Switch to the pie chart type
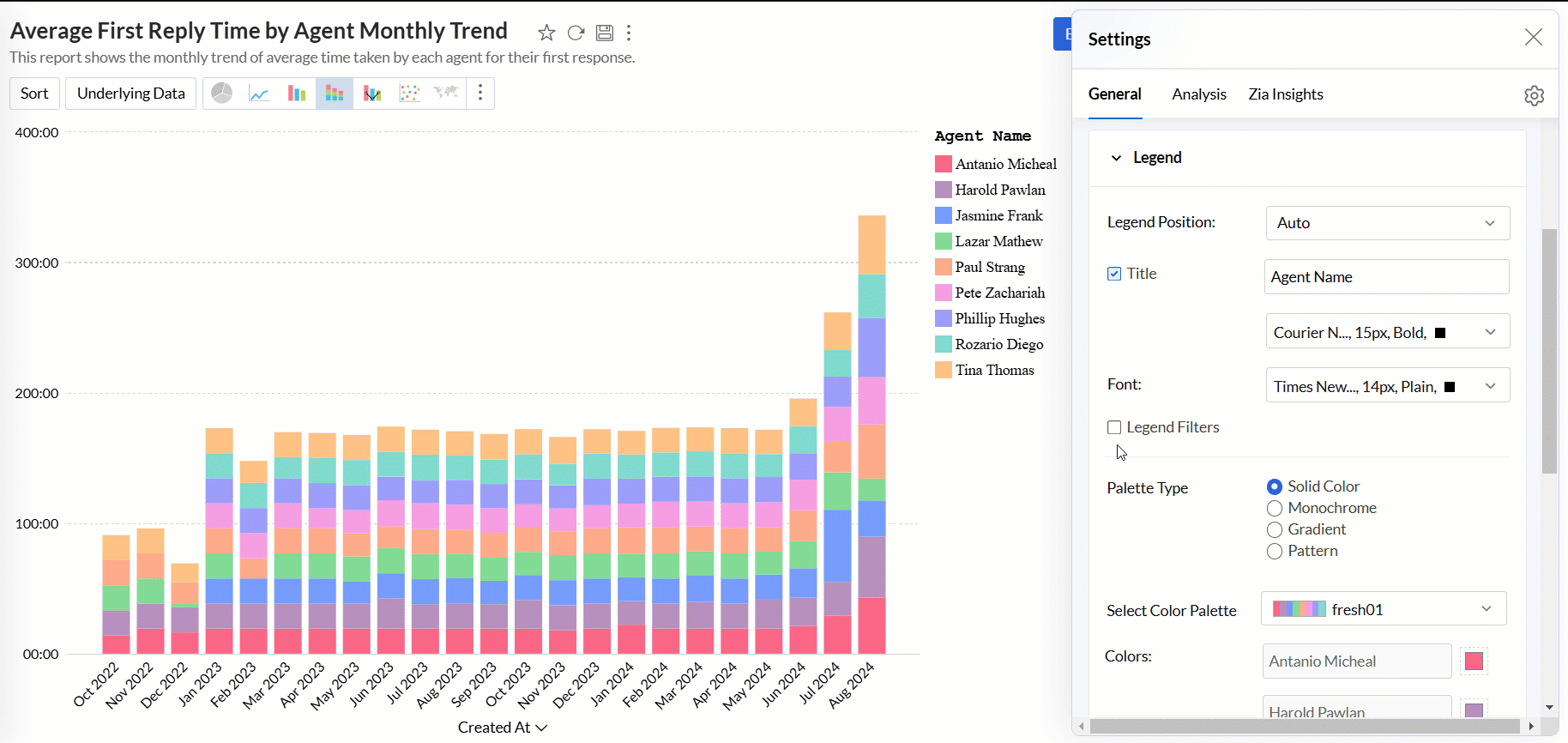The image size is (1568, 743). click(222, 94)
